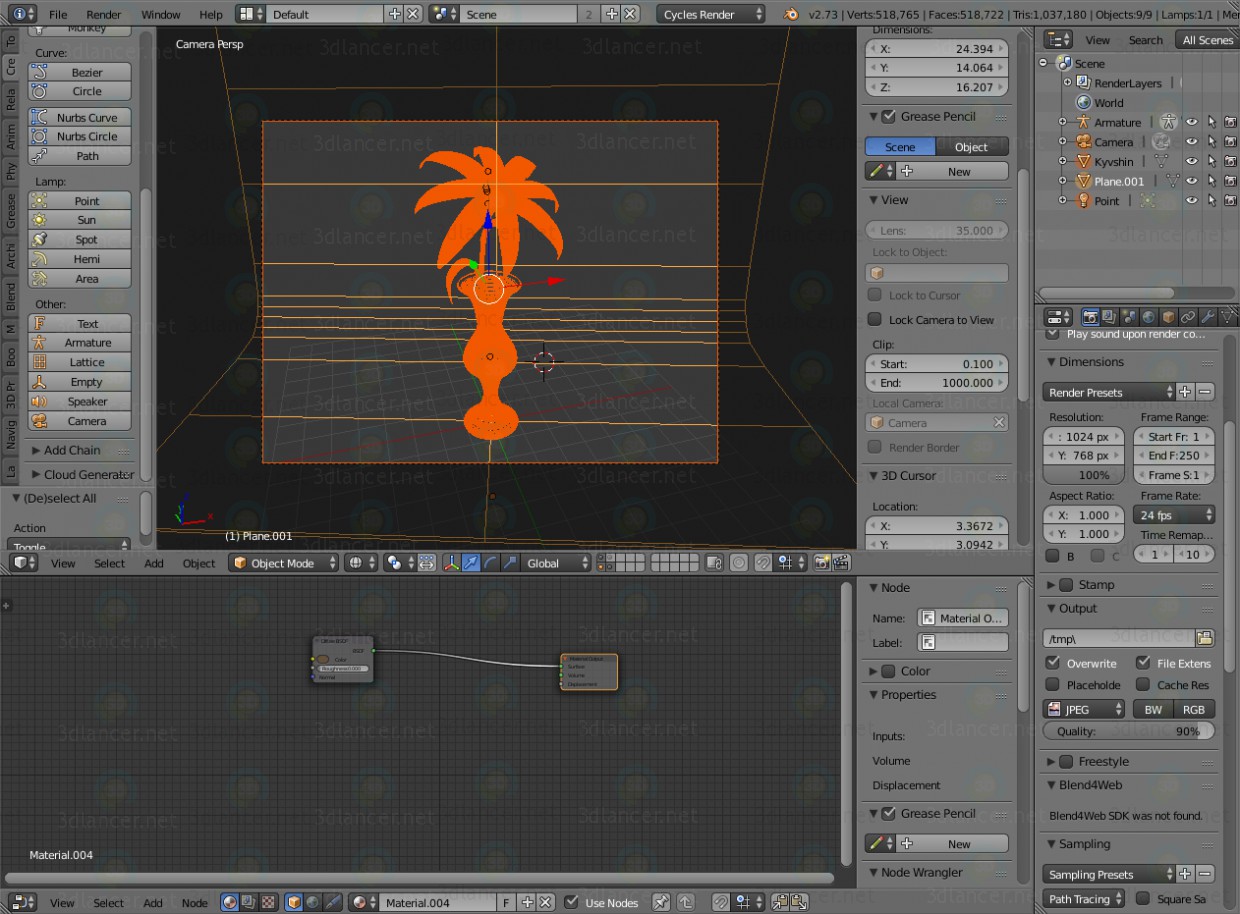Image resolution: width=1240 pixels, height=914 pixels.
Task: Switch node editor to compositing nodes icon
Action: click(x=249, y=902)
